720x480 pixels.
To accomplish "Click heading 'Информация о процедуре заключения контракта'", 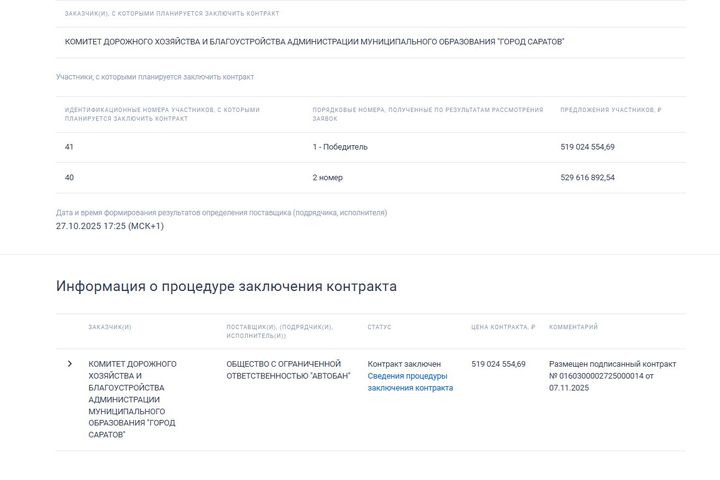I will coord(226,286).
